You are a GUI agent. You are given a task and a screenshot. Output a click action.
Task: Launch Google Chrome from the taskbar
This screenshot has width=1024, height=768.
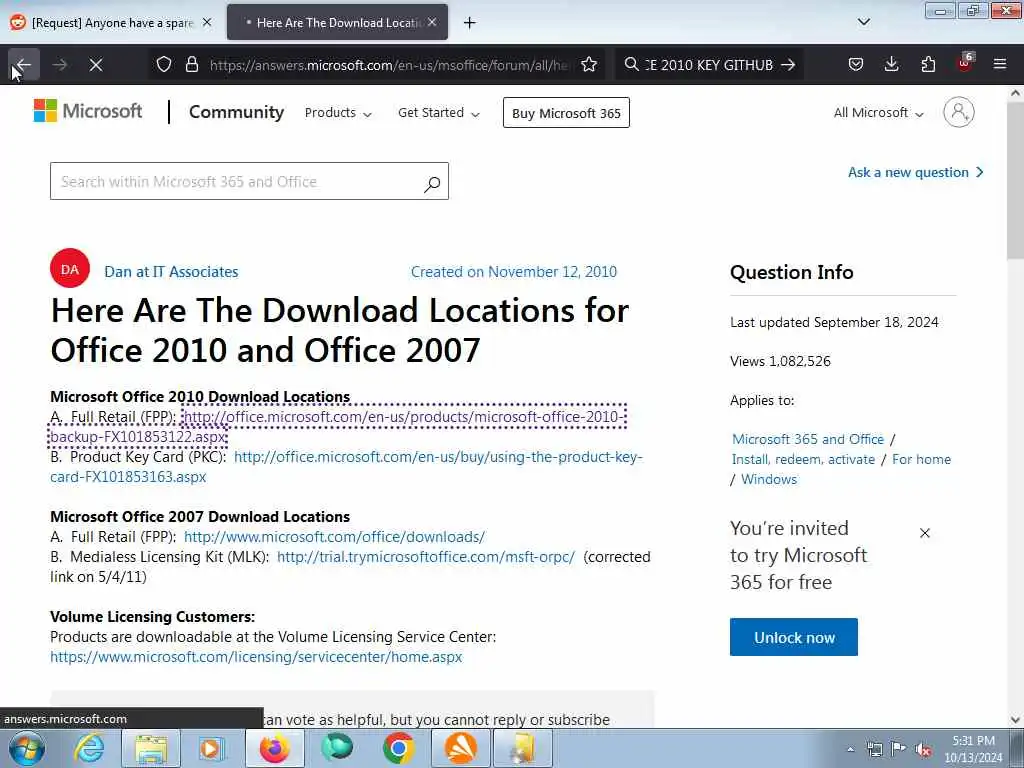[398, 748]
